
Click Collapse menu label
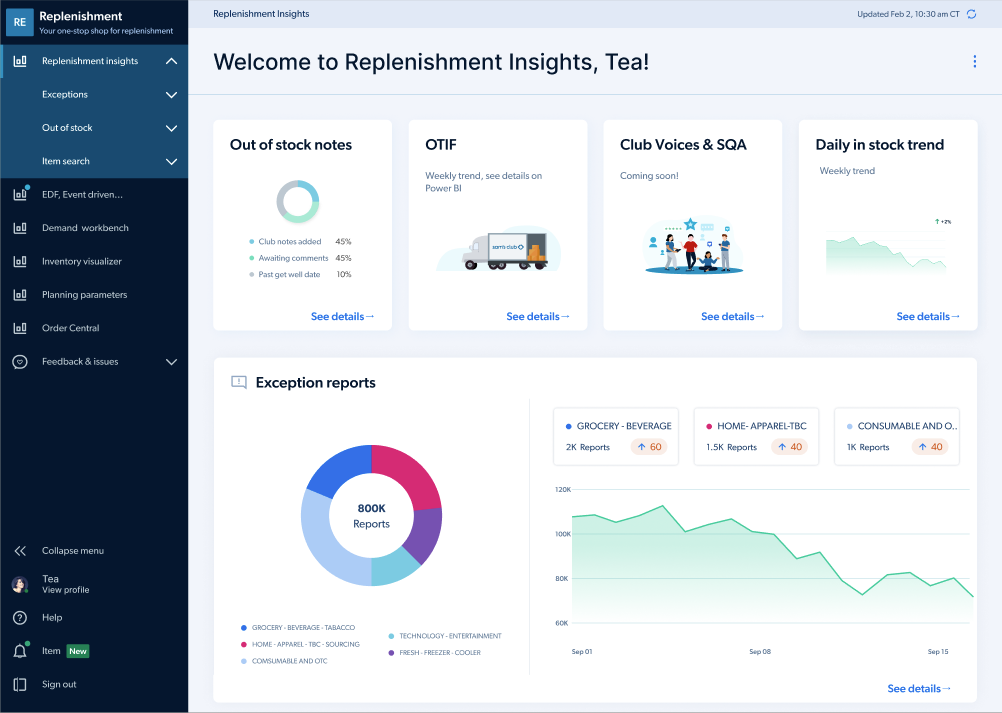(x=73, y=551)
